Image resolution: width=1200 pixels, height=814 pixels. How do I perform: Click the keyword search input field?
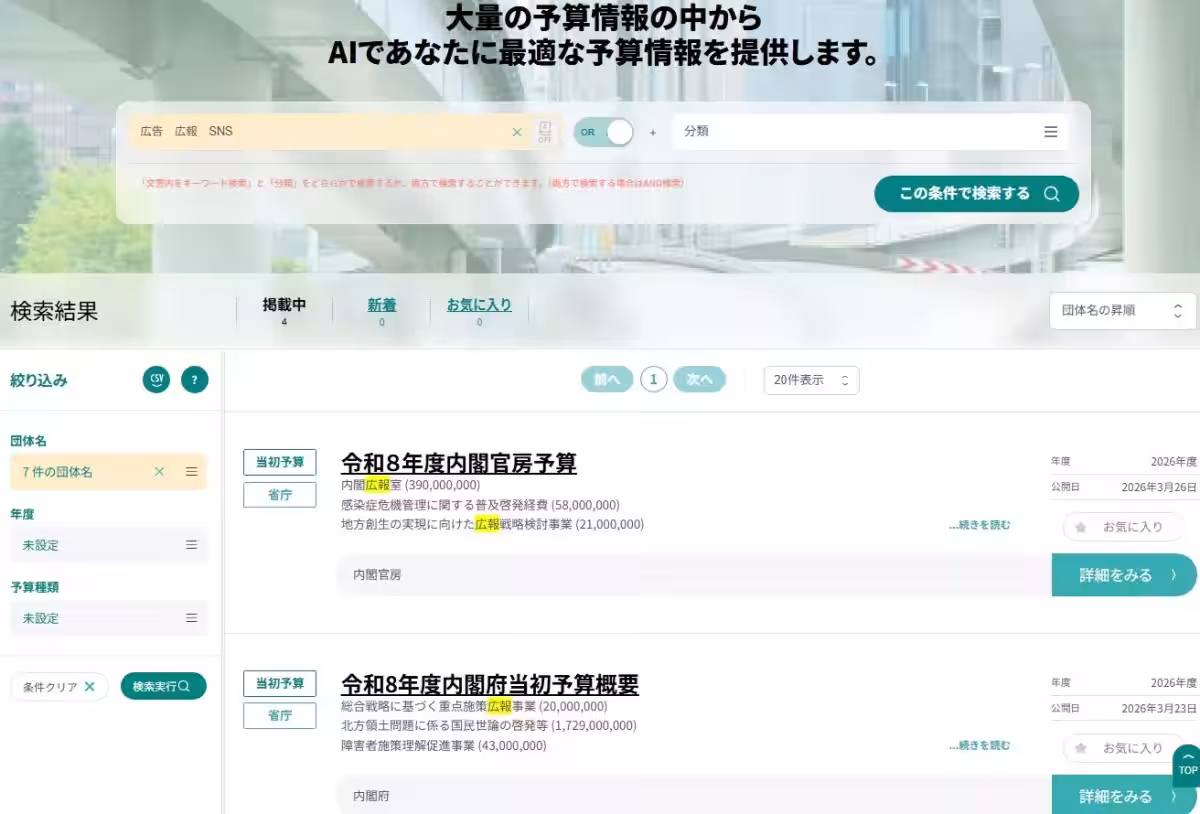point(330,132)
